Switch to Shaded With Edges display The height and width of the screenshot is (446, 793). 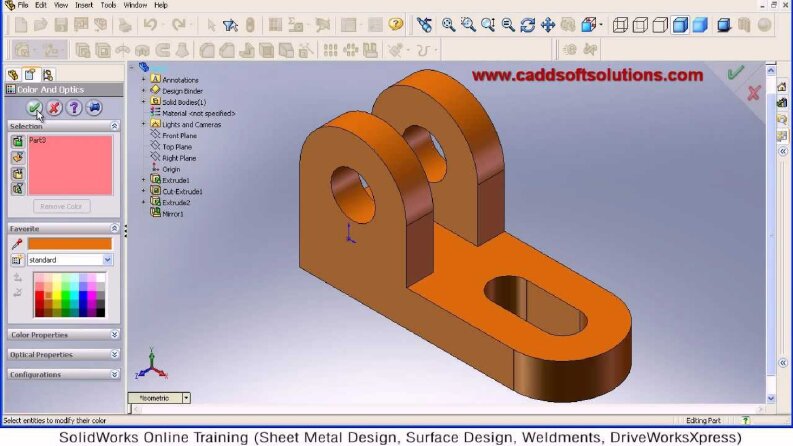680,24
